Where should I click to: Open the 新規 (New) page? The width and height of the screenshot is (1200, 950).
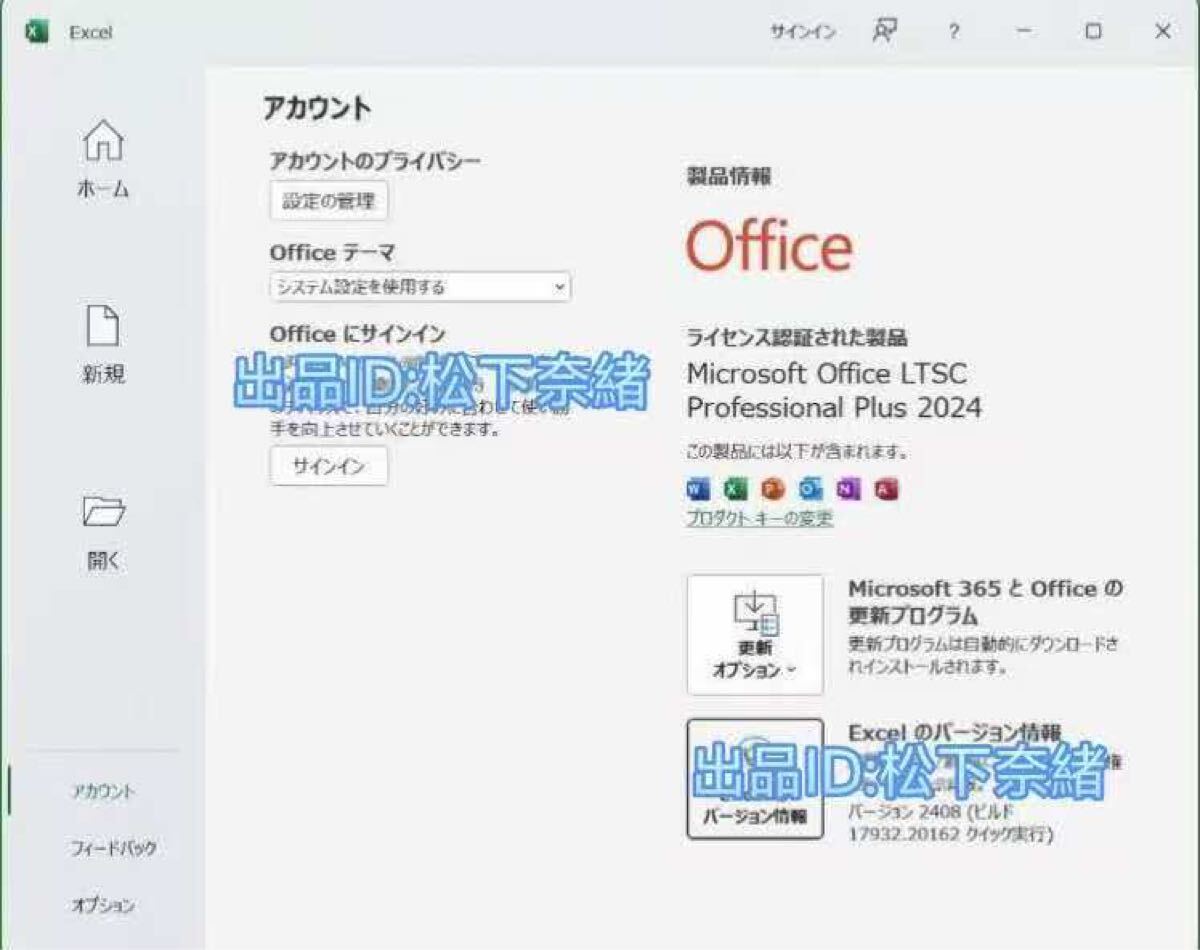pos(104,345)
